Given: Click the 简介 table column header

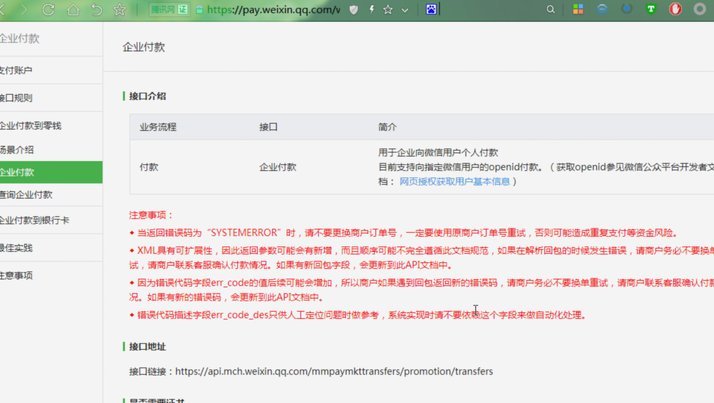Looking at the screenshot, I should tap(388, 127).
